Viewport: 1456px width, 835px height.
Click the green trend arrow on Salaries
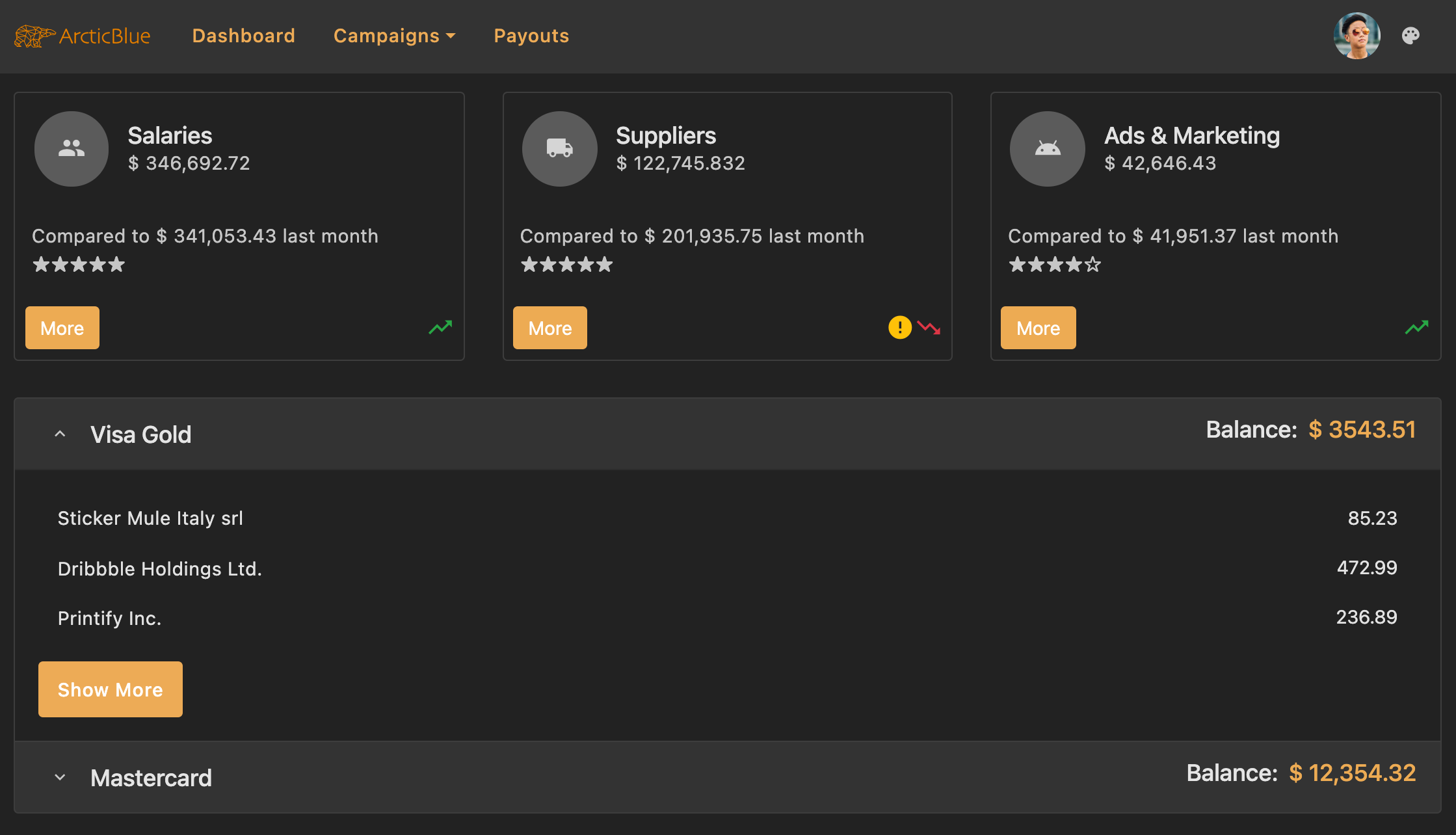point(440,327)
